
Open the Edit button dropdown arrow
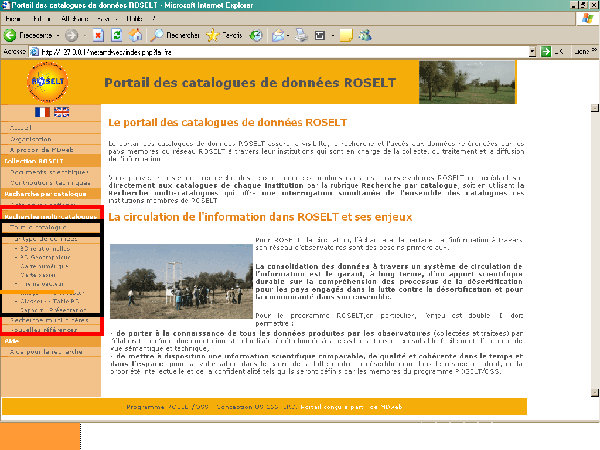coord(333,36)
